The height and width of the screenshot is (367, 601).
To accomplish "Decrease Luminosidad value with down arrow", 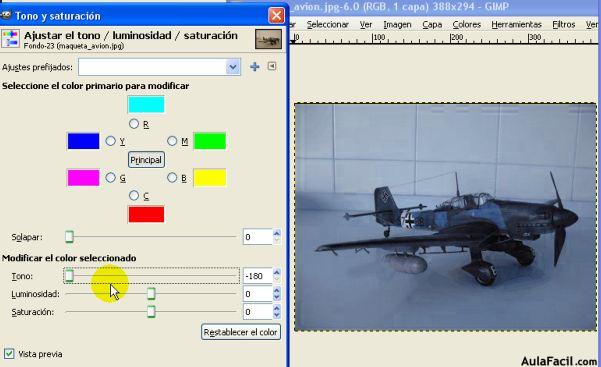I will pos(277,298).
